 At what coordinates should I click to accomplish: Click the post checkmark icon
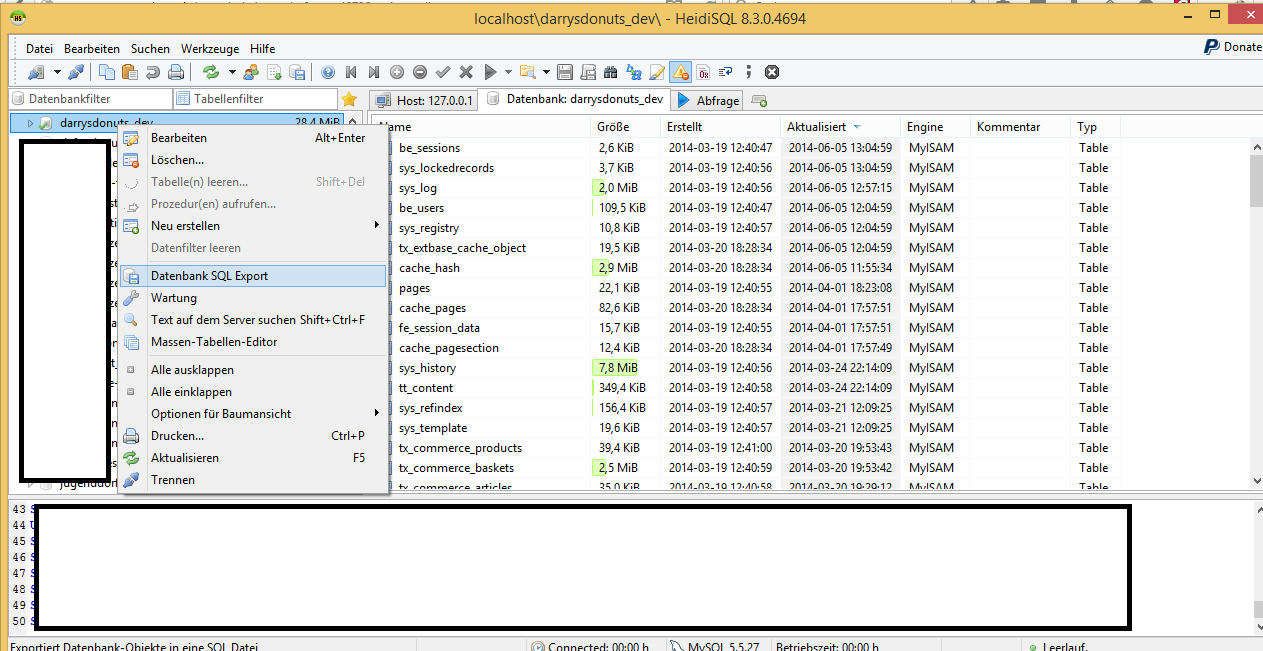point(443,72)
